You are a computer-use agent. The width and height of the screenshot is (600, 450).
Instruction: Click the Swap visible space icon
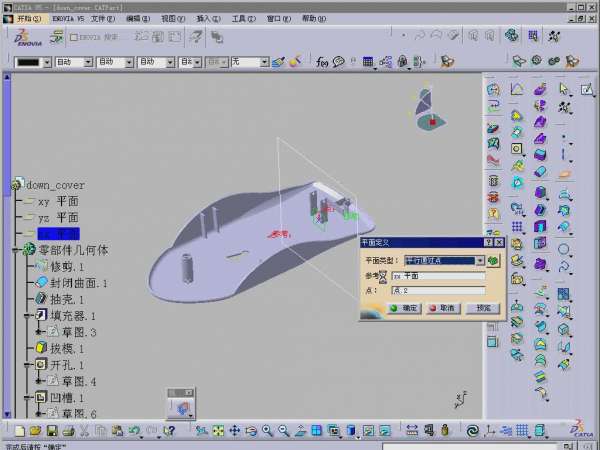coord(385,431)
